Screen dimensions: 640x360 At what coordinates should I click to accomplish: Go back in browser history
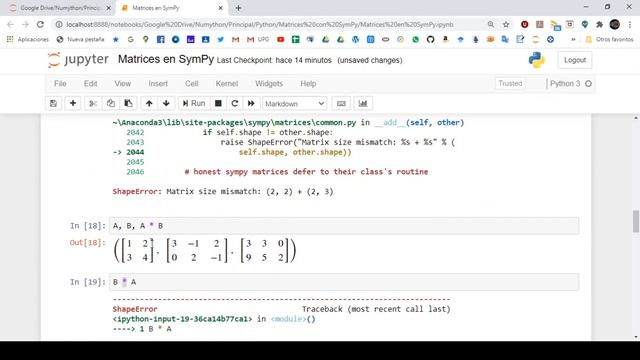click(10, 24)
